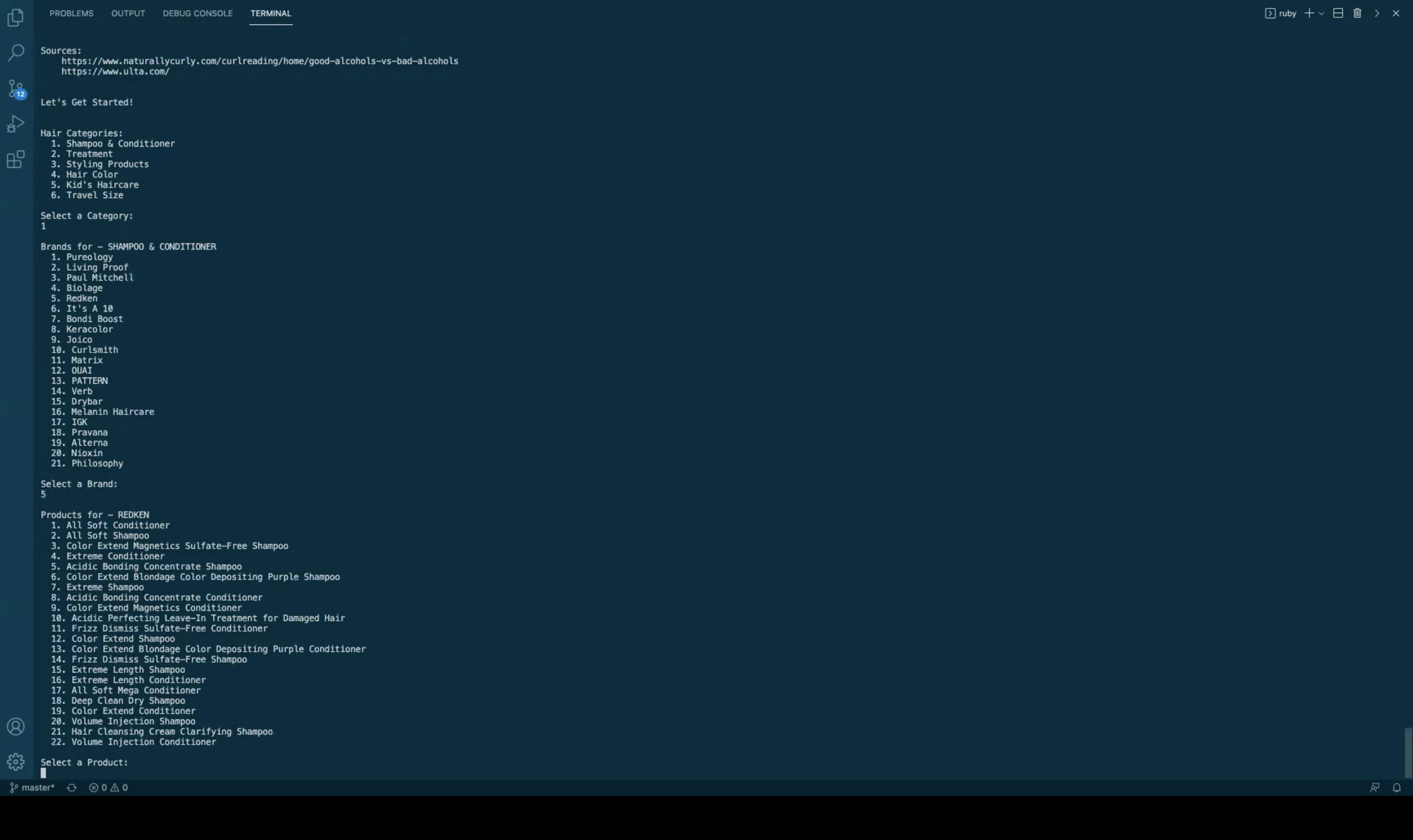The height and width of the screenshot is (840, 1413).
Task: Kill the terminal with the trash icon
Action: [1357, 13]
